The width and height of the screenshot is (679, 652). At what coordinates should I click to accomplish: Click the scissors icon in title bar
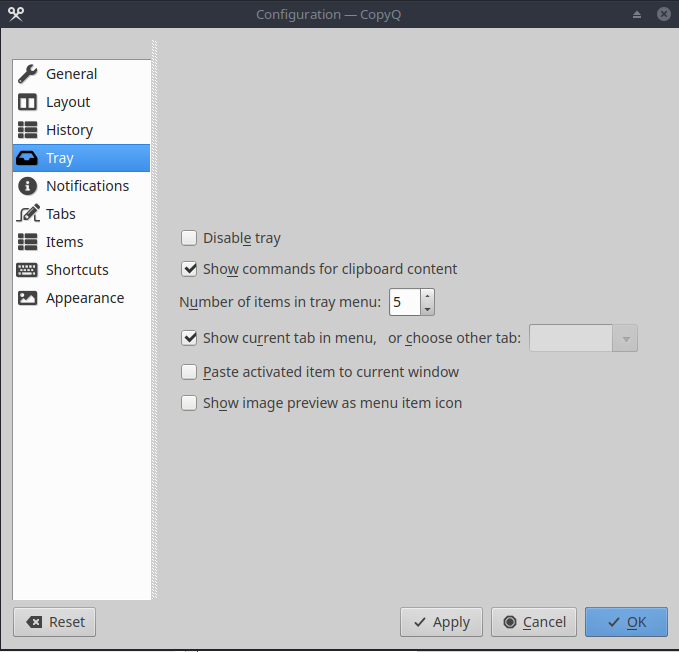pyautogui.click(x=15, y=14)
